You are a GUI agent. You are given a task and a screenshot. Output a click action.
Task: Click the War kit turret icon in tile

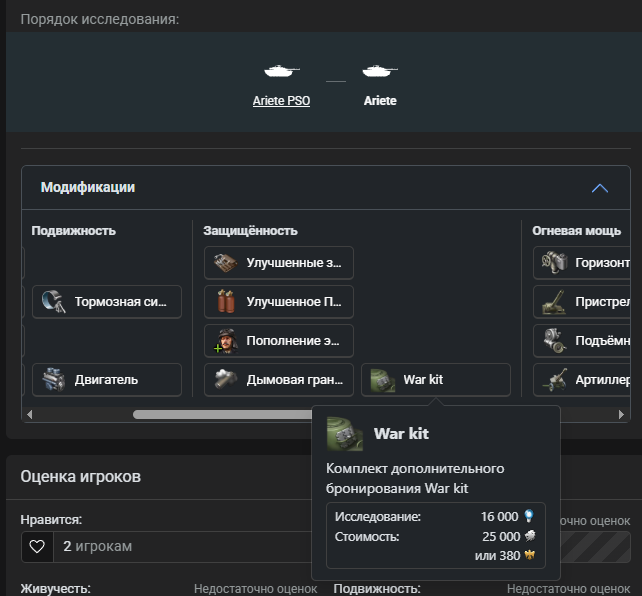tap(382, 380)
